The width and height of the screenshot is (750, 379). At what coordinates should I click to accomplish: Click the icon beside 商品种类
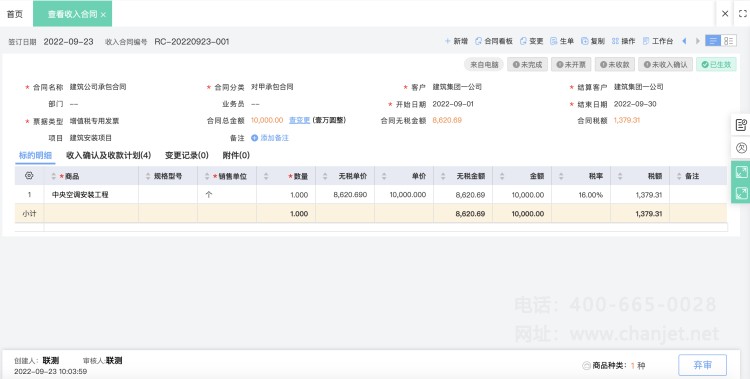point(586,366)
